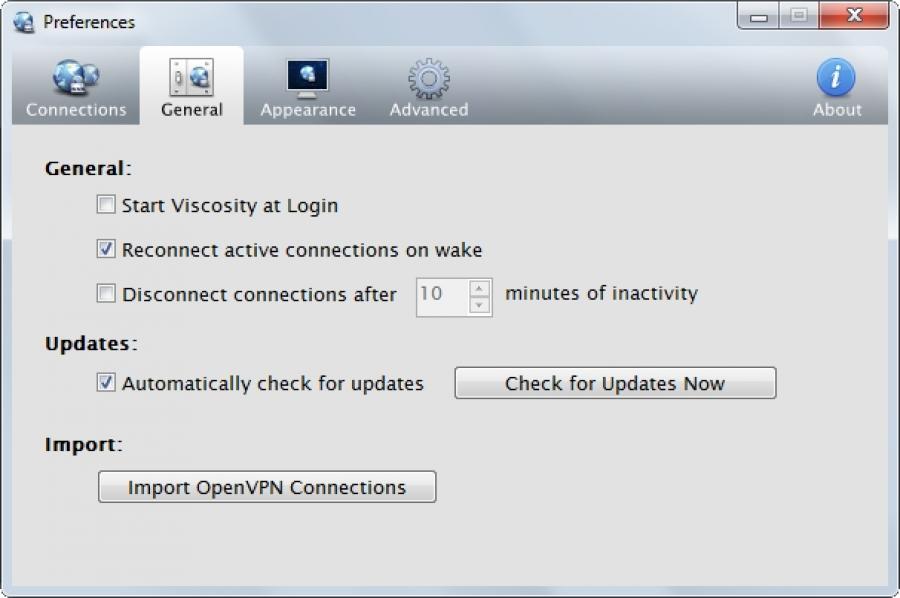Click Check for Updates Now button

(615, 383)
